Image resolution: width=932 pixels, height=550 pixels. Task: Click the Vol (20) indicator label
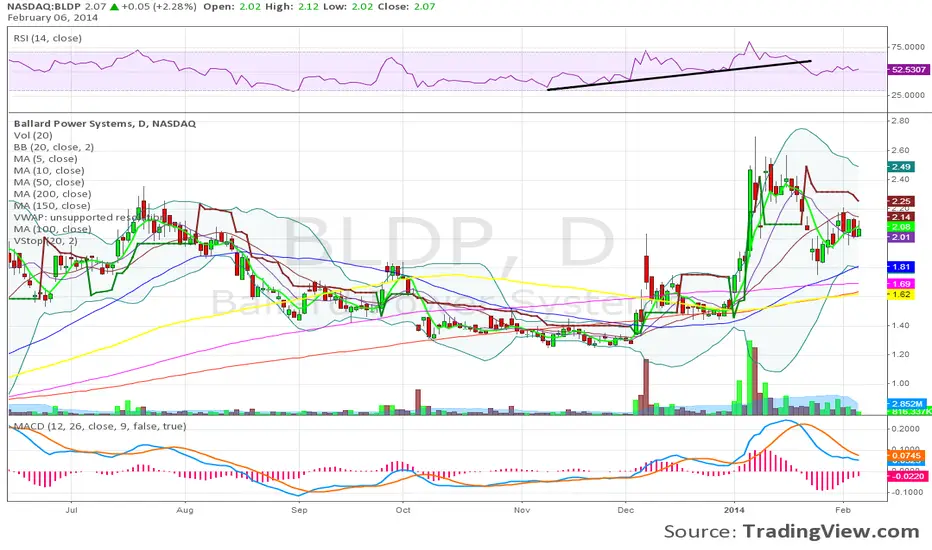33,136
